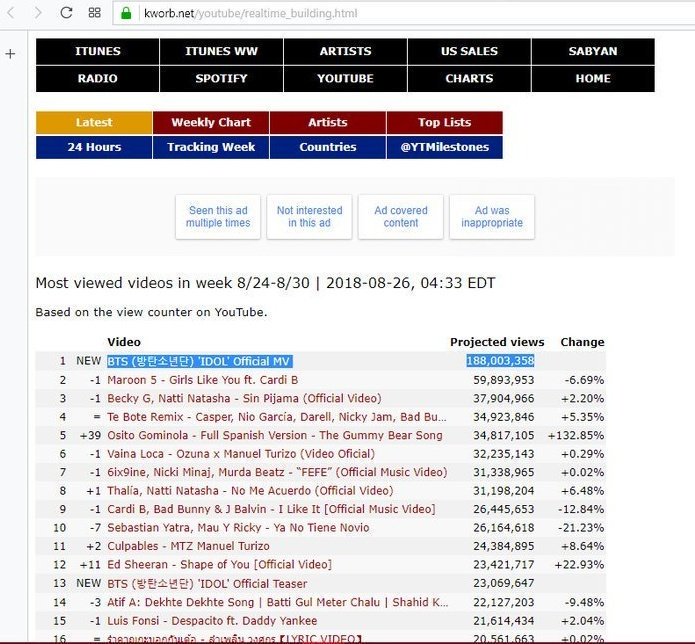695x644 pixels.
Task: Open BTS 'IDOL' Official Teaser link
Action: click(x=207, y=584)
